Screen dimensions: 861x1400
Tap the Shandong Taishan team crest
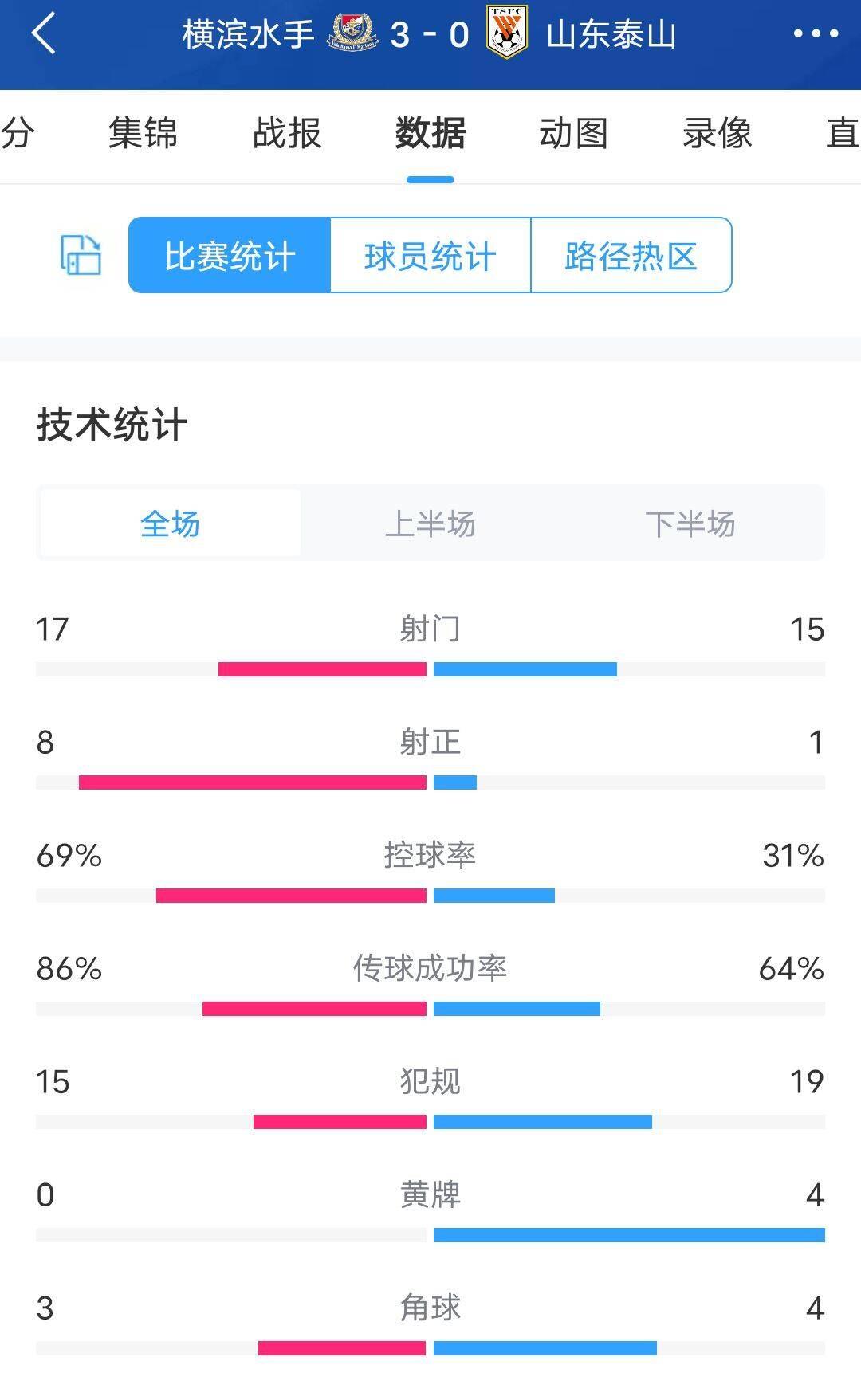[x=508, y=33]
